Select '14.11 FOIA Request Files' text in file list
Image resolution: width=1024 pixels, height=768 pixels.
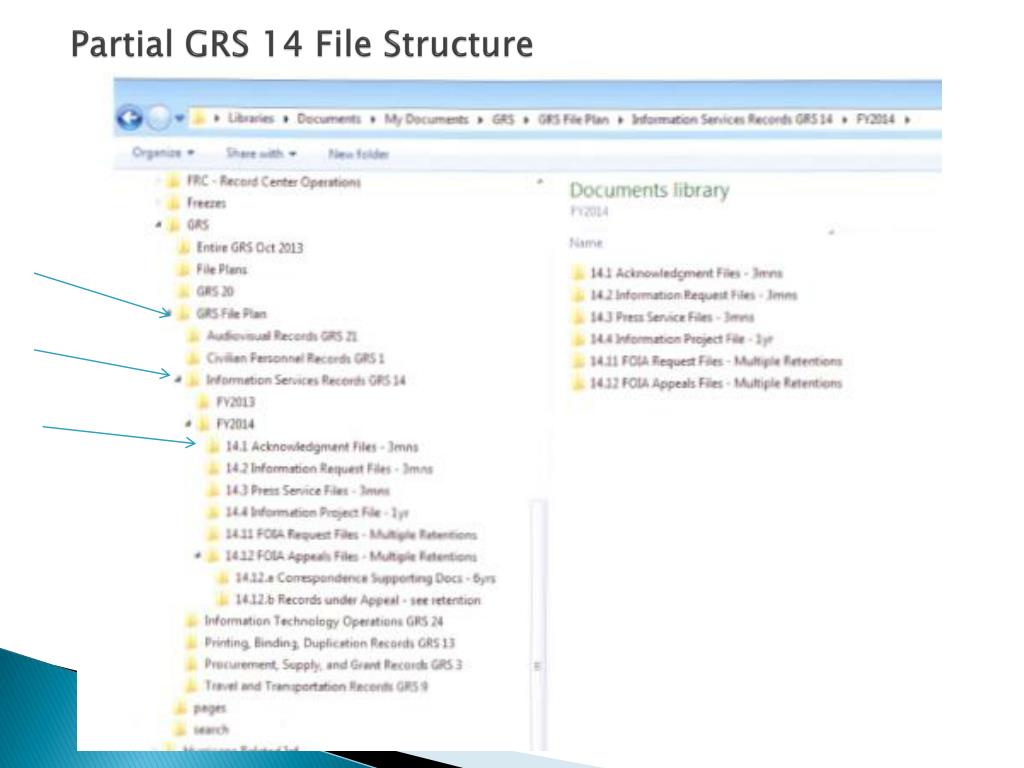click(656, 361)
